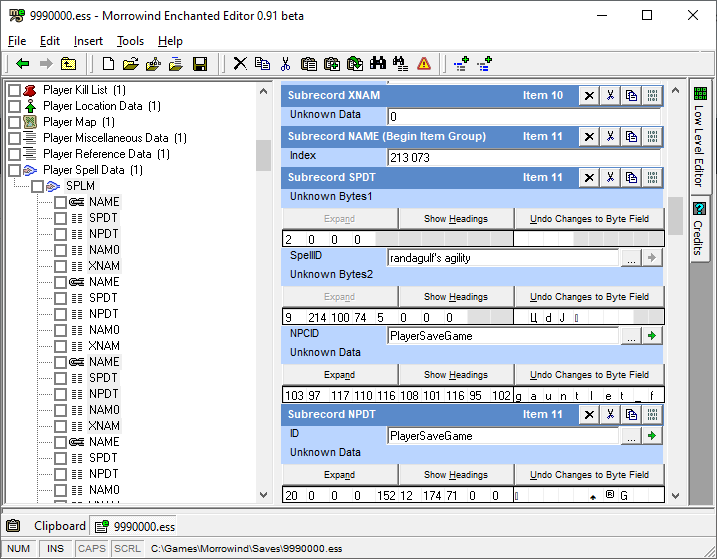Viewport: 717px width, 559px height.
Task: Open browse button beside SpellID field
Action: [x=631, y=258]
